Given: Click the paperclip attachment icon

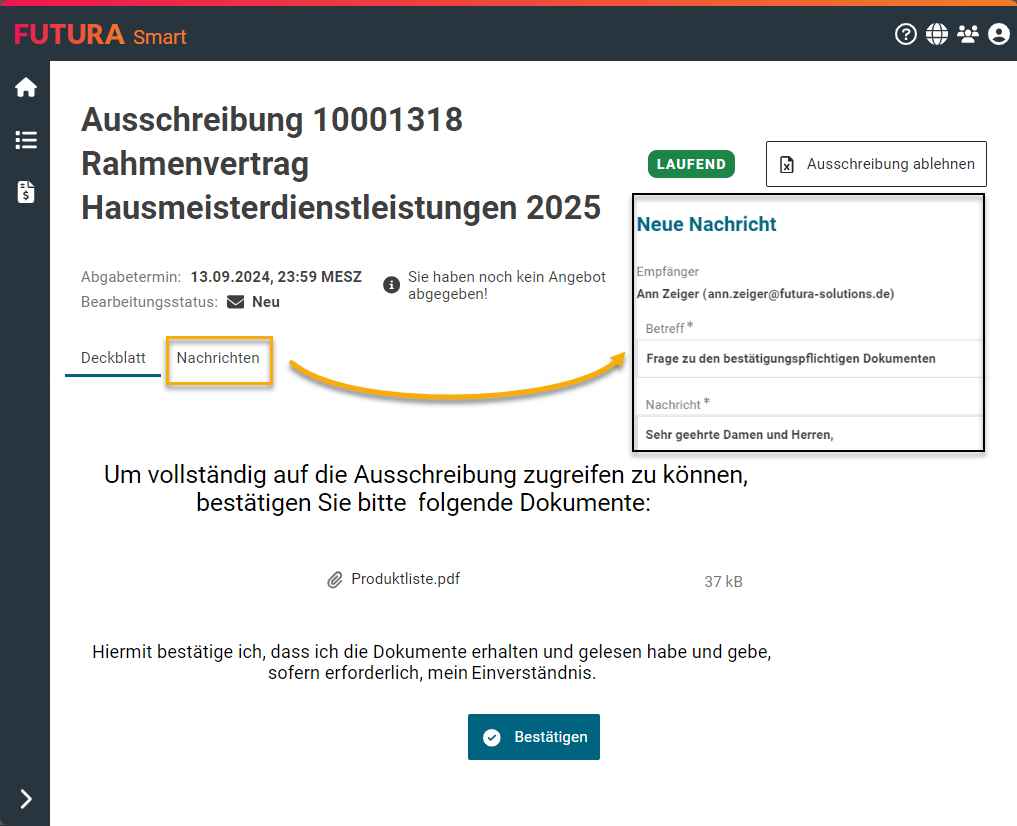Looking at the screenshot, I should pyautogui.click(x=335, y=580).
